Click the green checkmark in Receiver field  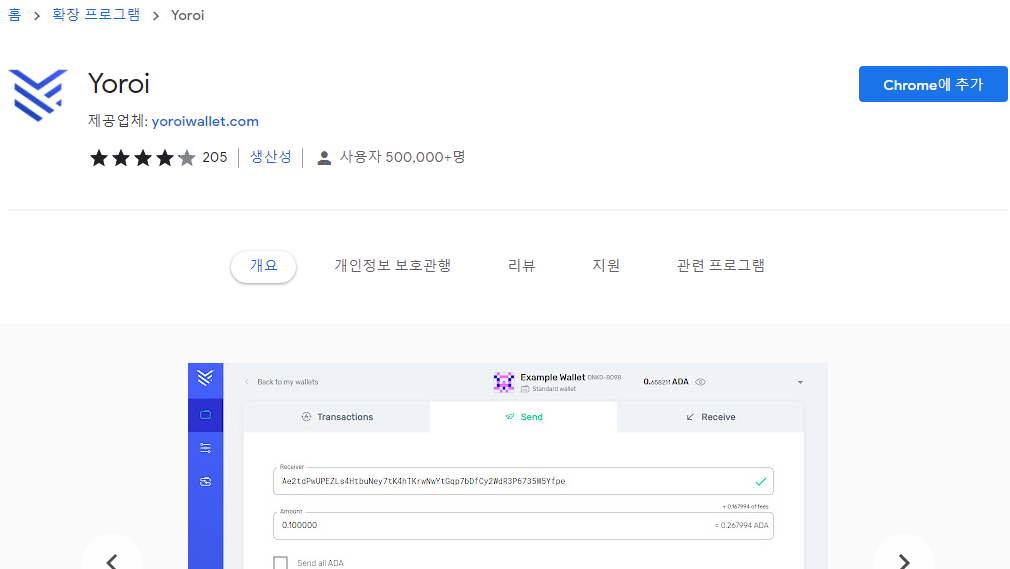[x=761, y=481]
